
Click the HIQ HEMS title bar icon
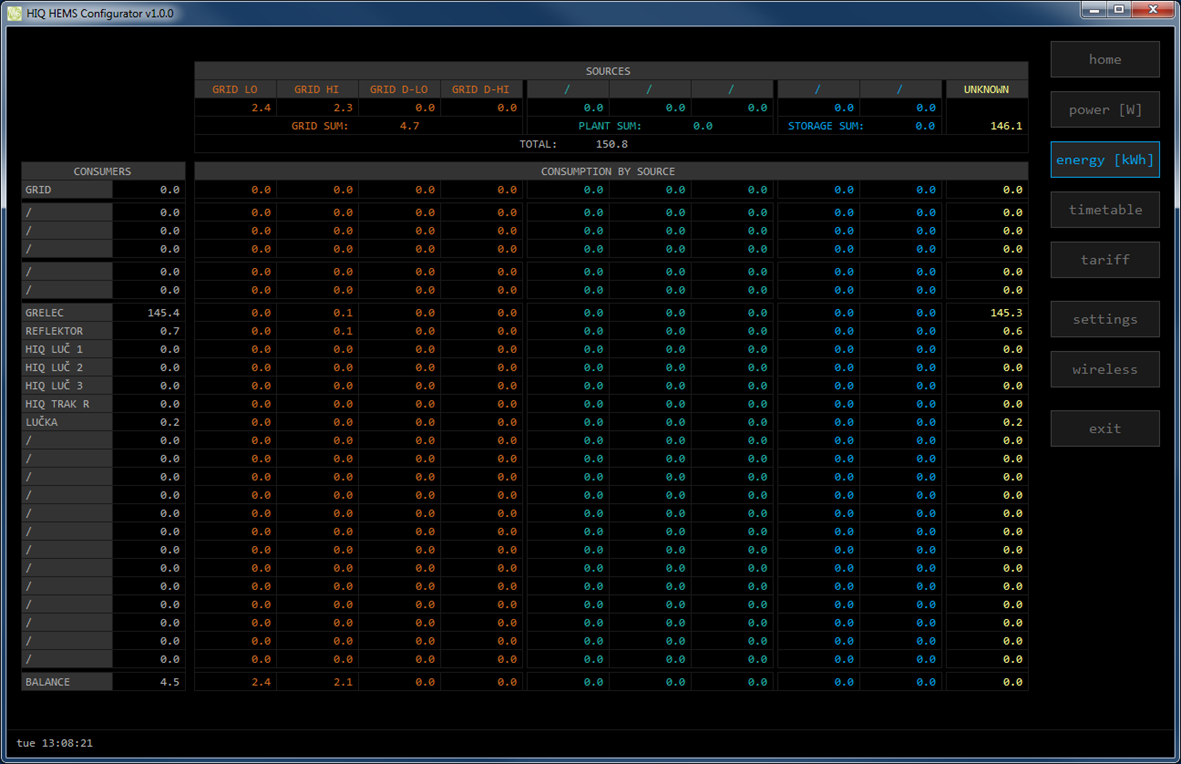[14, 13]
